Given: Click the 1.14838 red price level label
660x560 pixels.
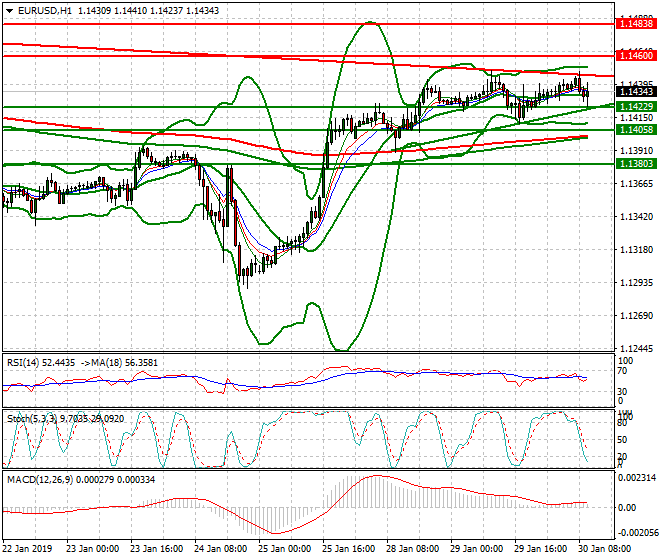Looking at the screenshot, I should [636, 24].
